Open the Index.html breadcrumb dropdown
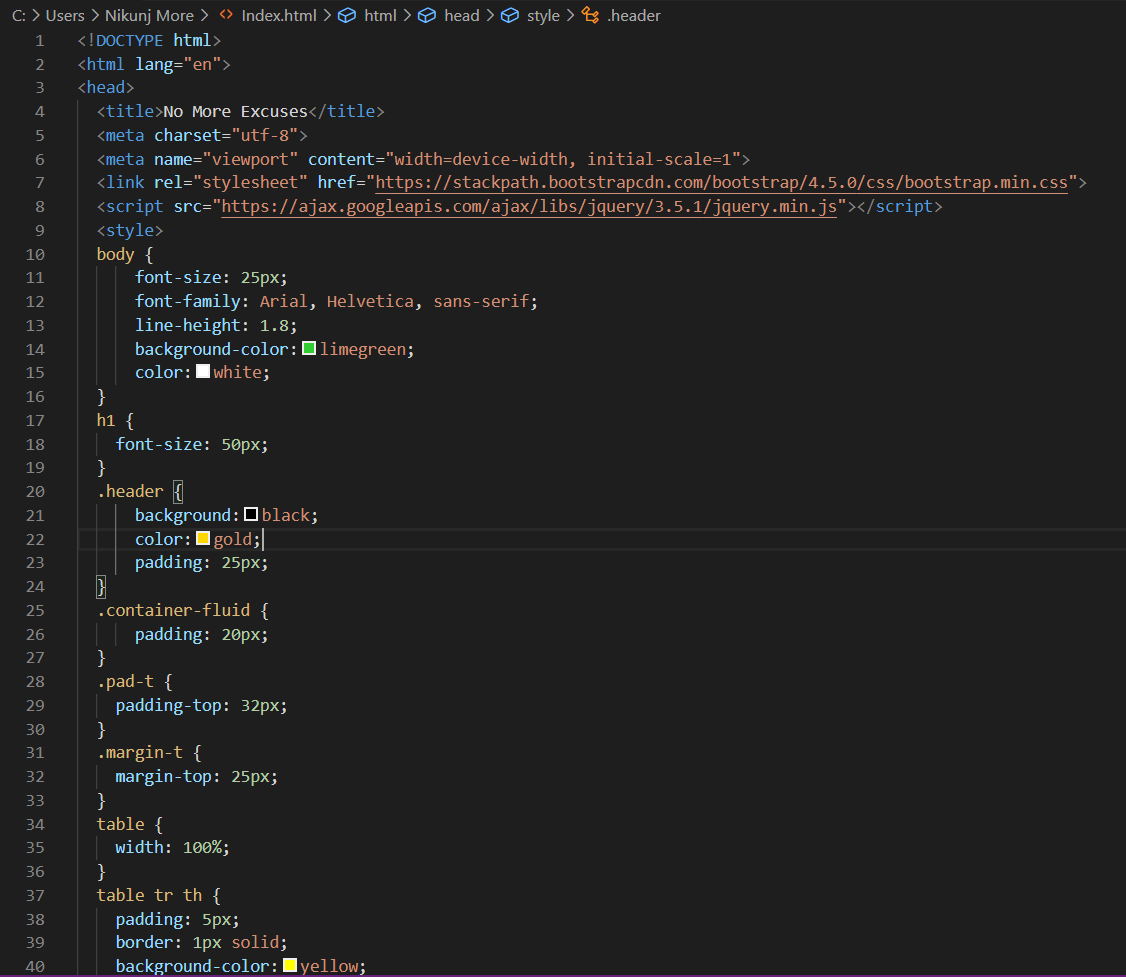This screenshot has width=1126, height=977. click(x=279, y=15)
